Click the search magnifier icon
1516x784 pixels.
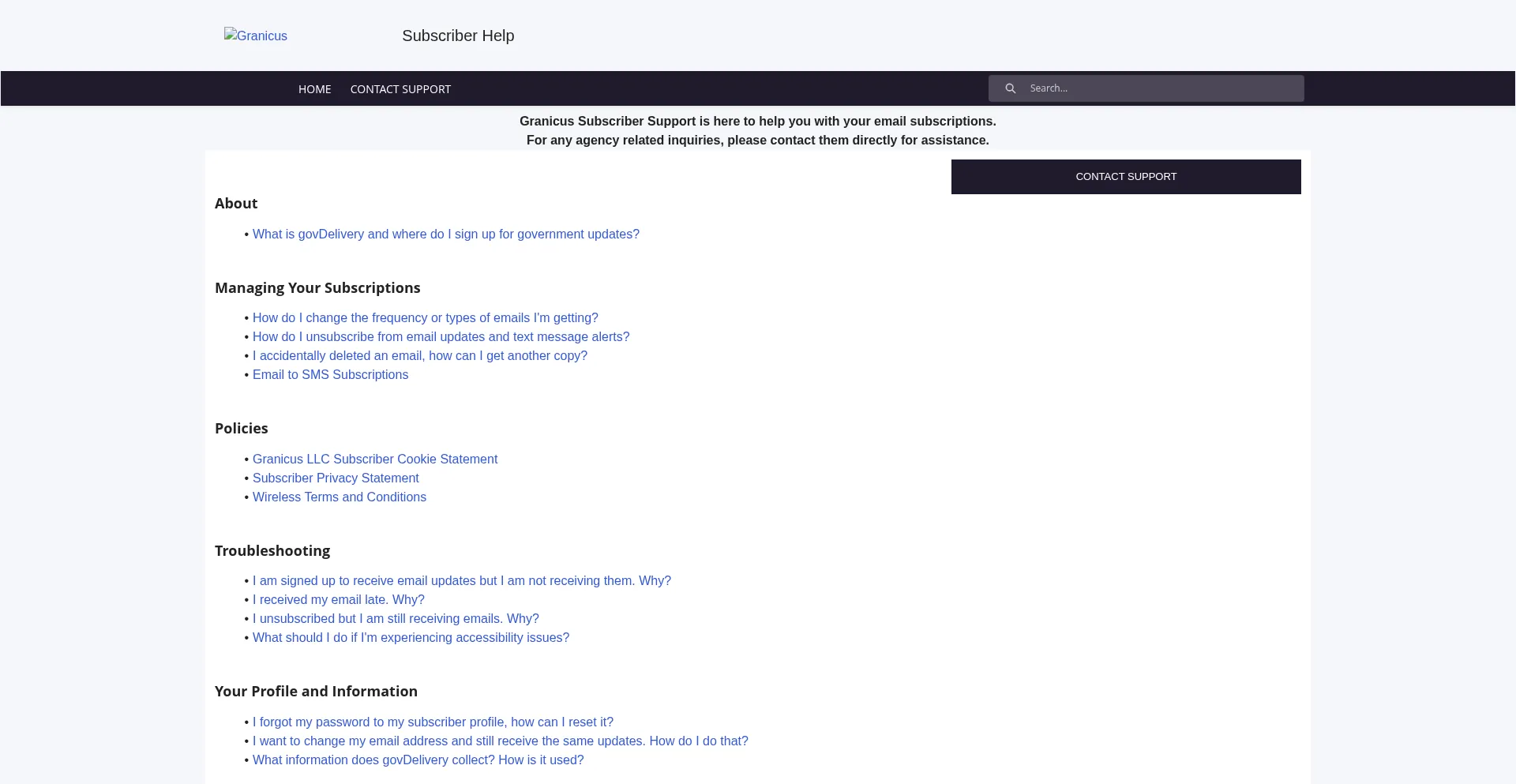(1010, 88)
